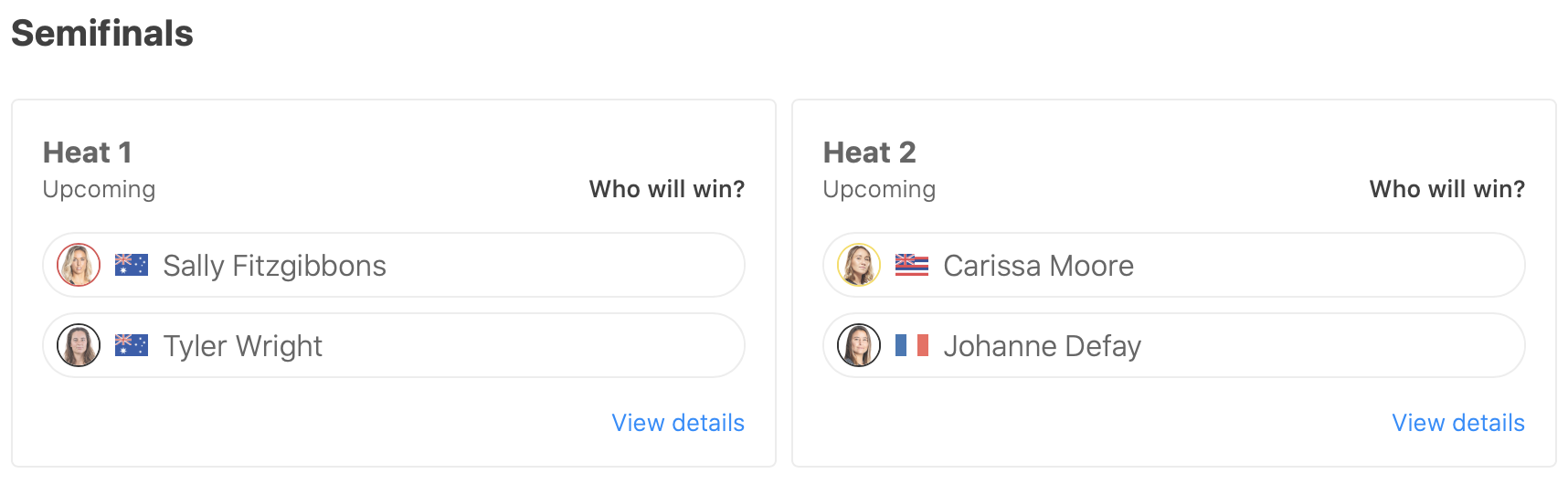Viewport: 1568px width, 484px height.
Task: Click the Upcoming status under Heat 1
Action: coord(99,189)
